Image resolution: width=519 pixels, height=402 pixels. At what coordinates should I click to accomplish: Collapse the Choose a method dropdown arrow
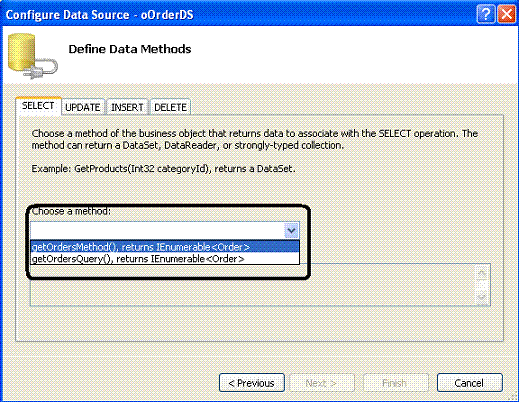pos(291,231)
